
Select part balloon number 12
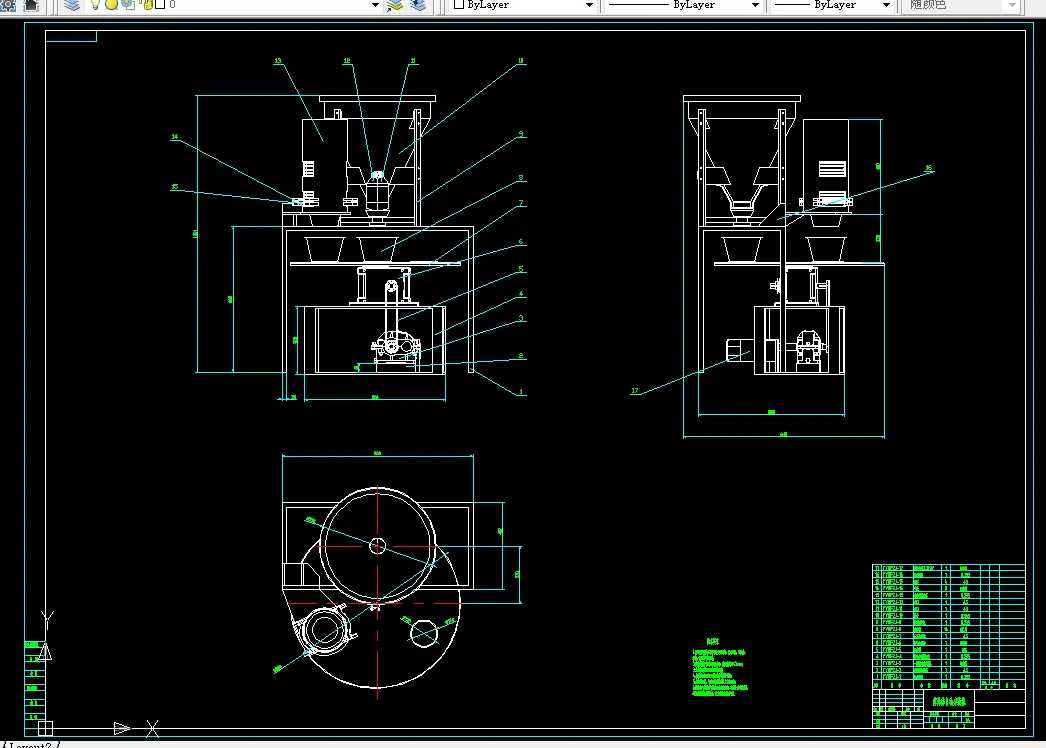click(347, 61)
